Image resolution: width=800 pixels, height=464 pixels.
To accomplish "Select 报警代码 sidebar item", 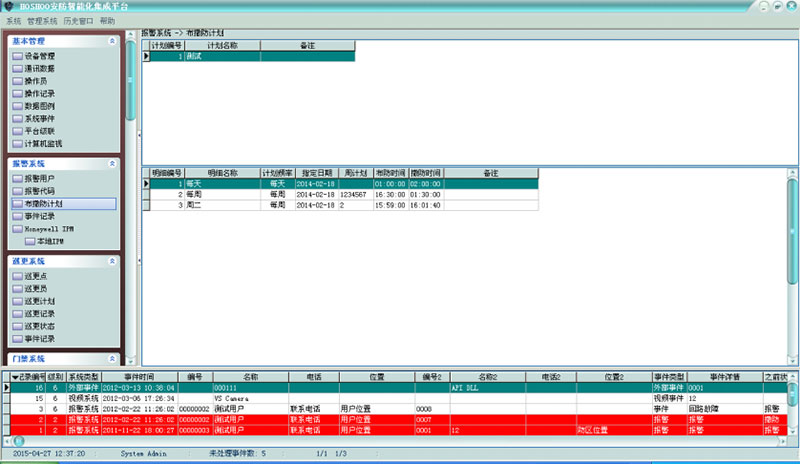I will click(x=40, y=191).
